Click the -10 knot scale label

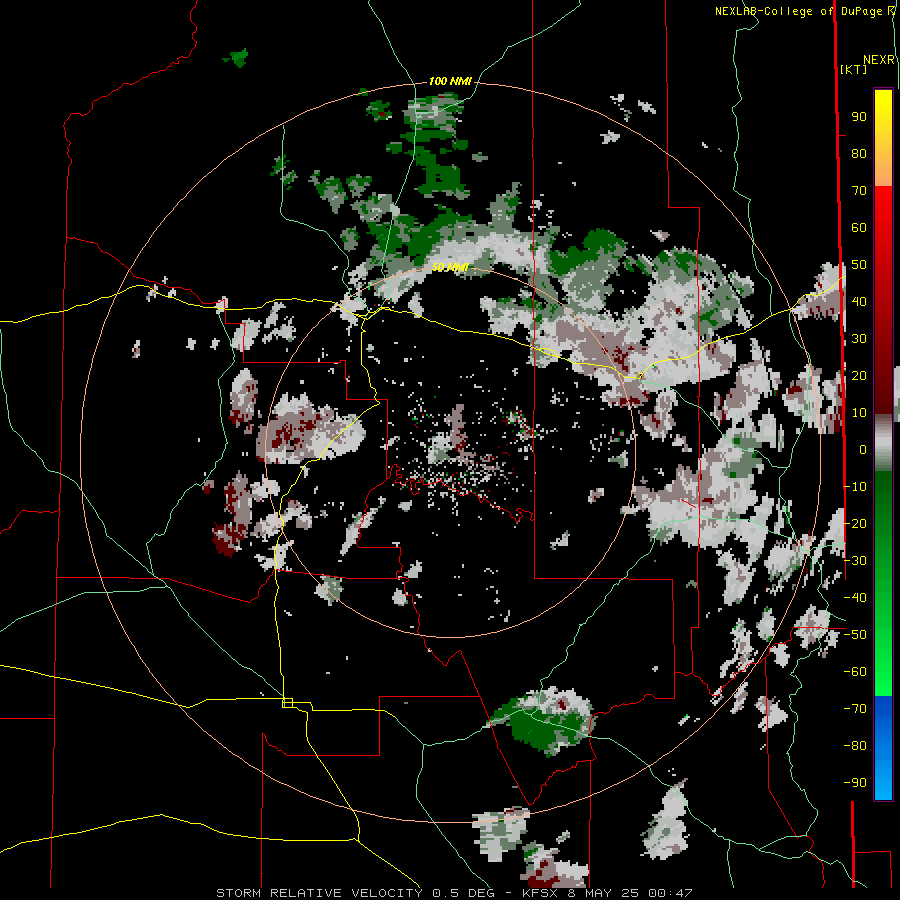(x=855, y=487)
